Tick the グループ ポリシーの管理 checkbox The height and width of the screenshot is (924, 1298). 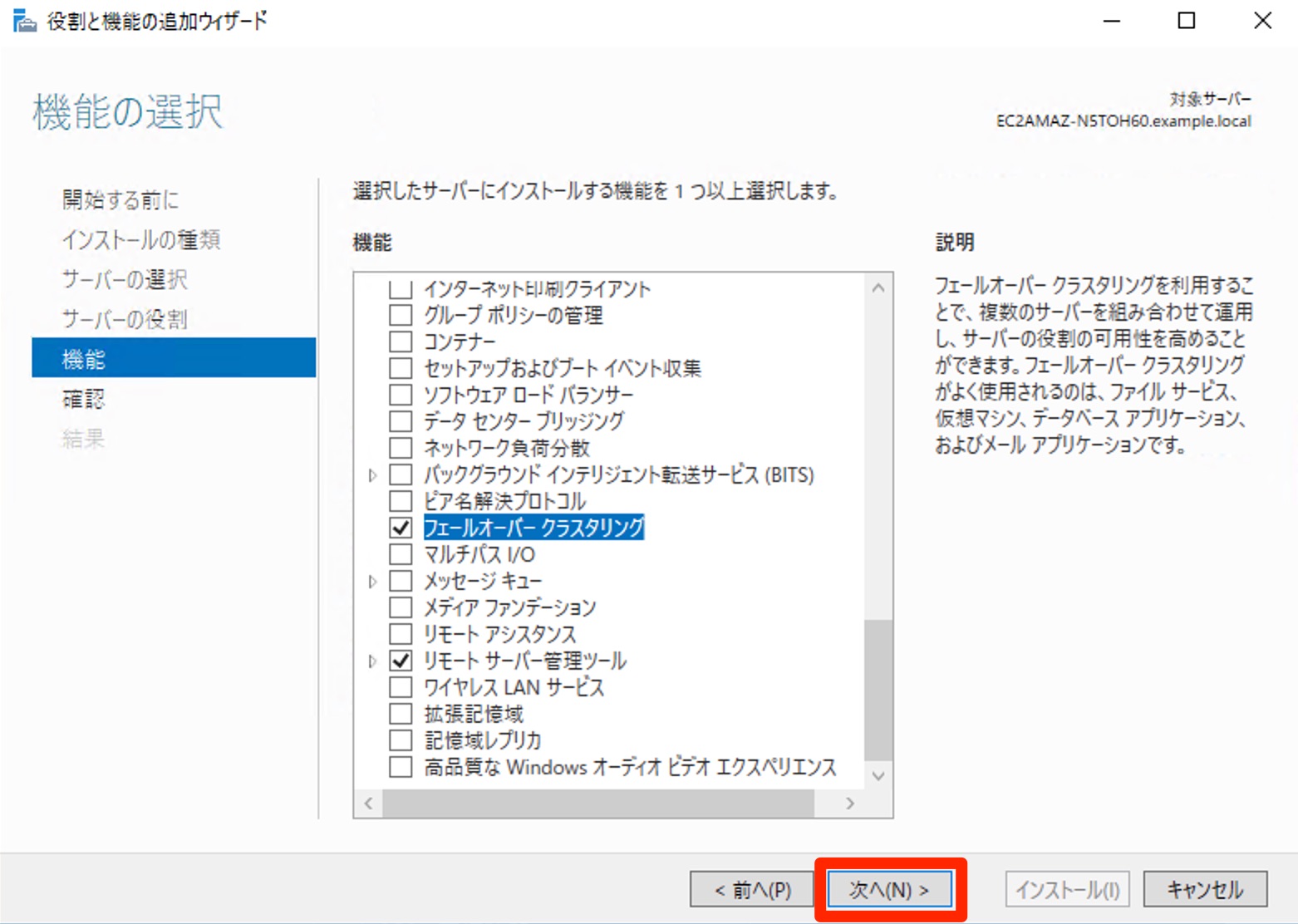[x=401, y=315]
